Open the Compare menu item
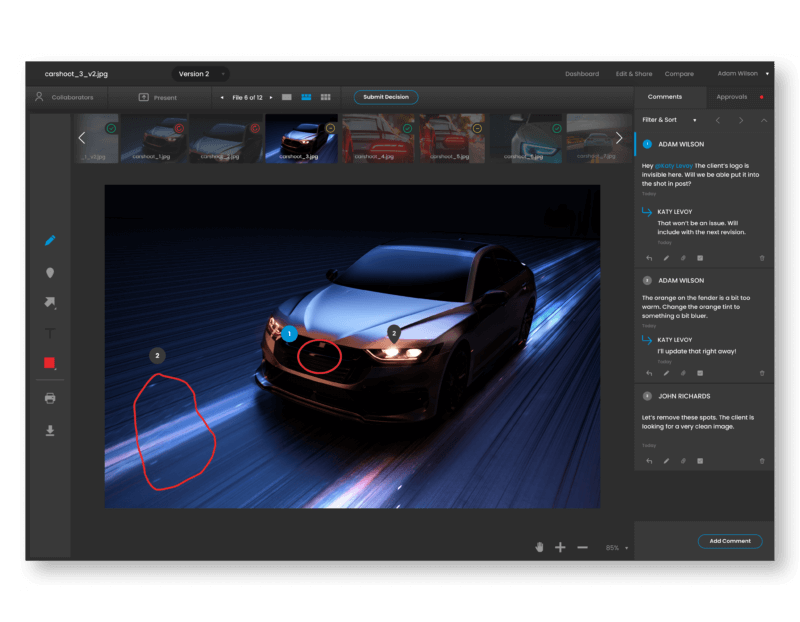800x622 pixels. [682, 73]
